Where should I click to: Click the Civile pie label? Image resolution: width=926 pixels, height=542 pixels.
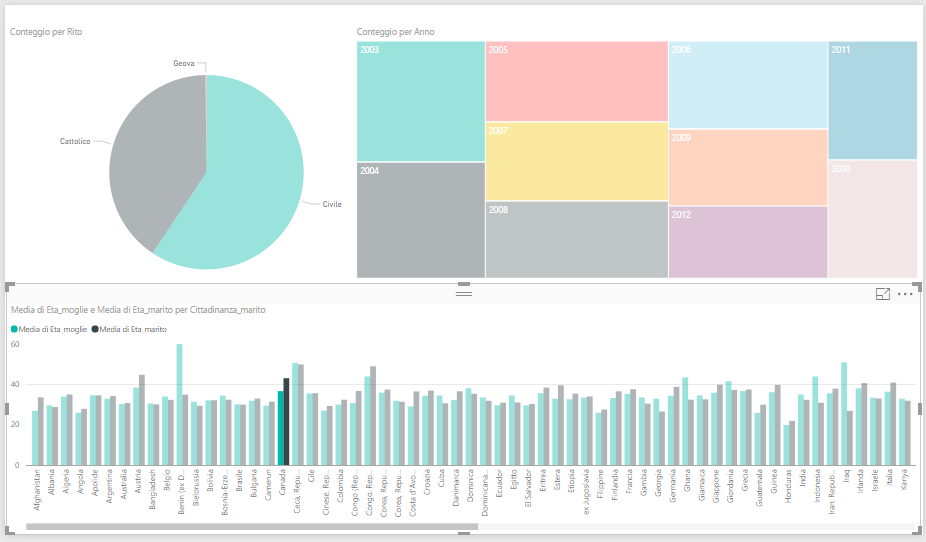coord(332,204)
